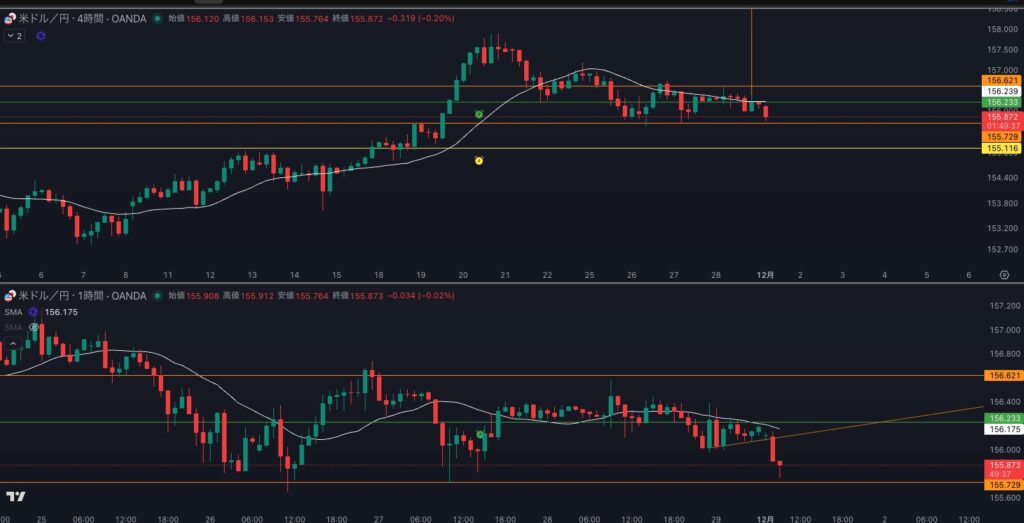Screen dimensions: 1024x523
Task: Toggle visibility eye of the hidden SMA
Action: pyautogui.click(x=35, y=327)
